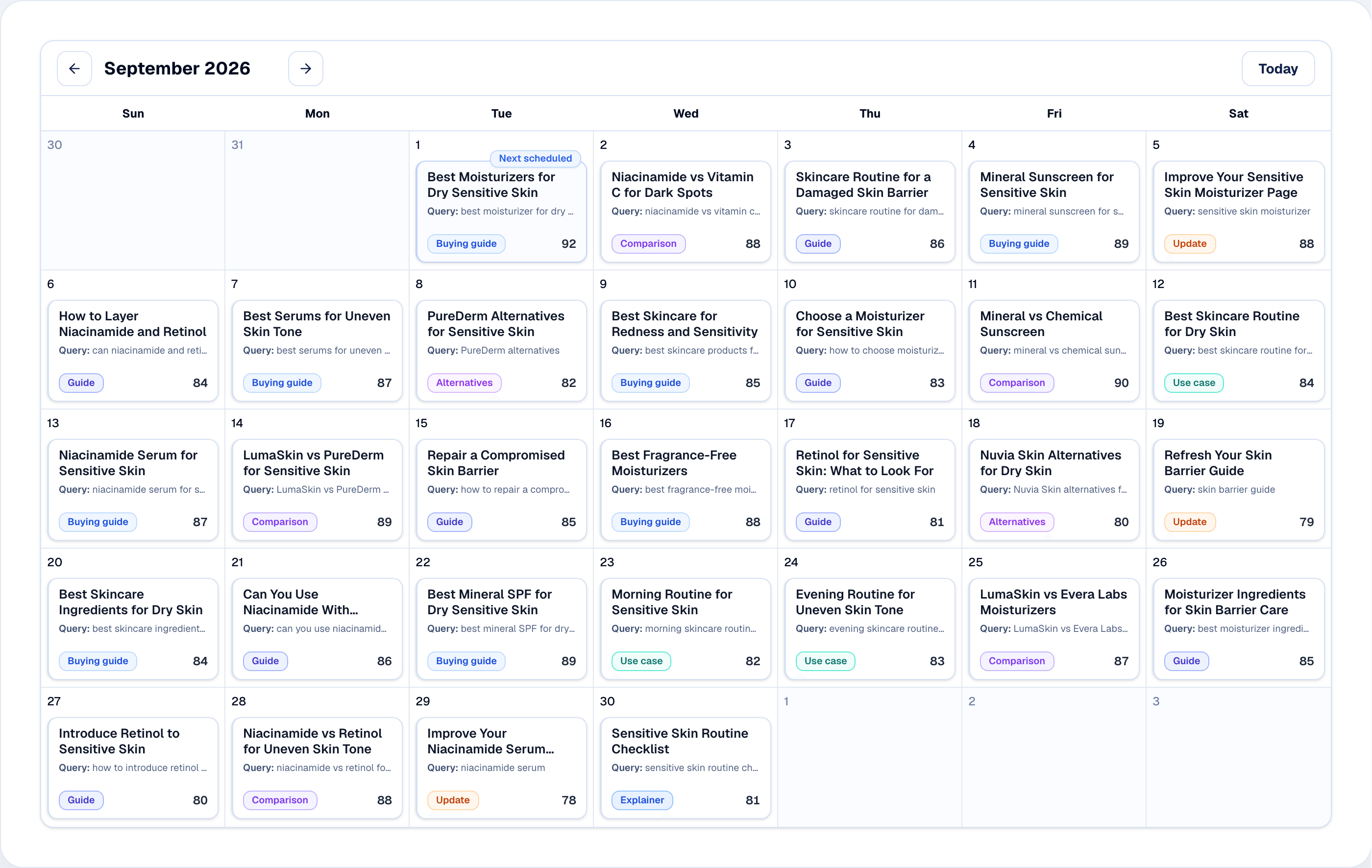Open Best Serums for Uneven Skin Tone
1372x868 pixels.
[x=317, y=350]
